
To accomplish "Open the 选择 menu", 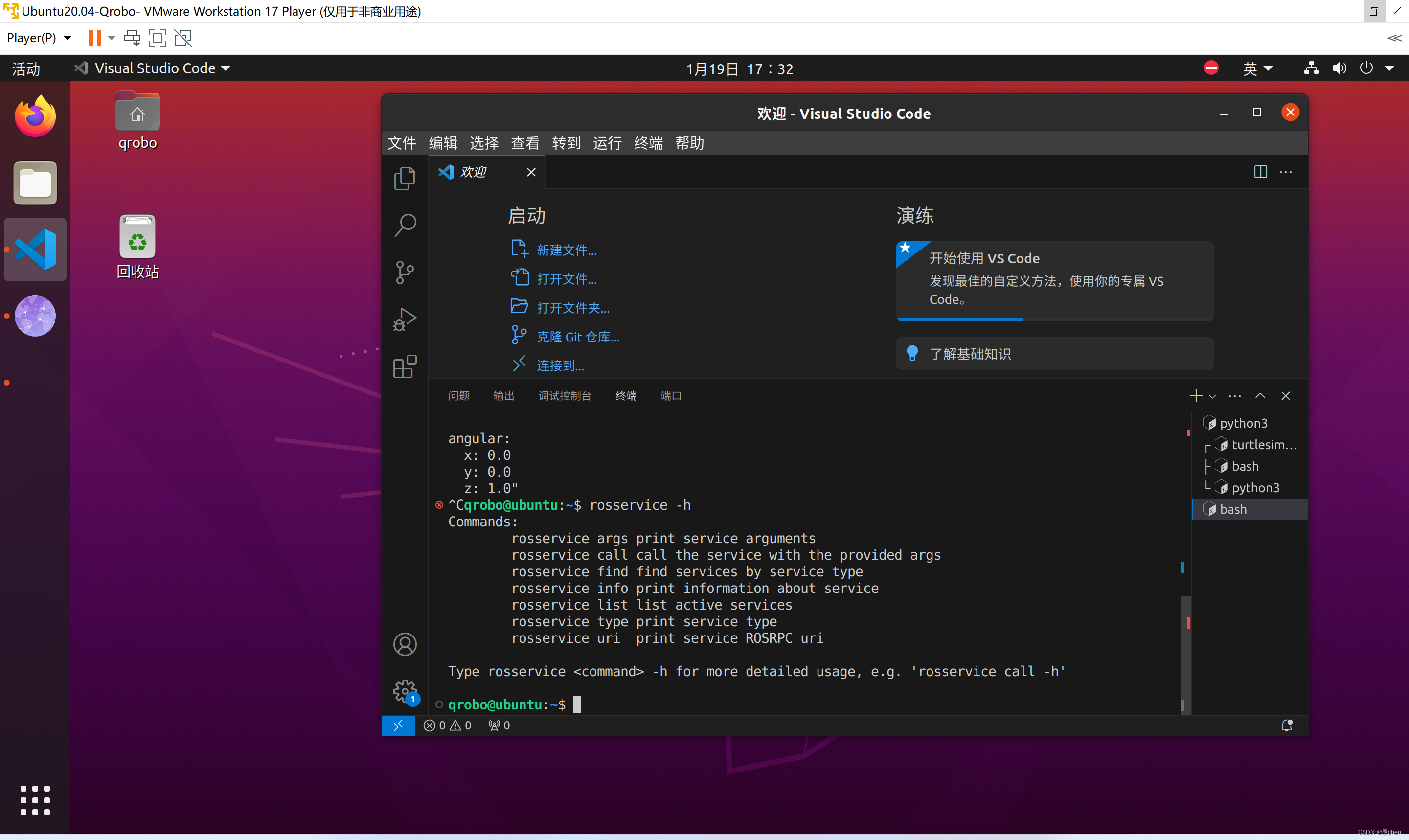I will click(484, 143).
